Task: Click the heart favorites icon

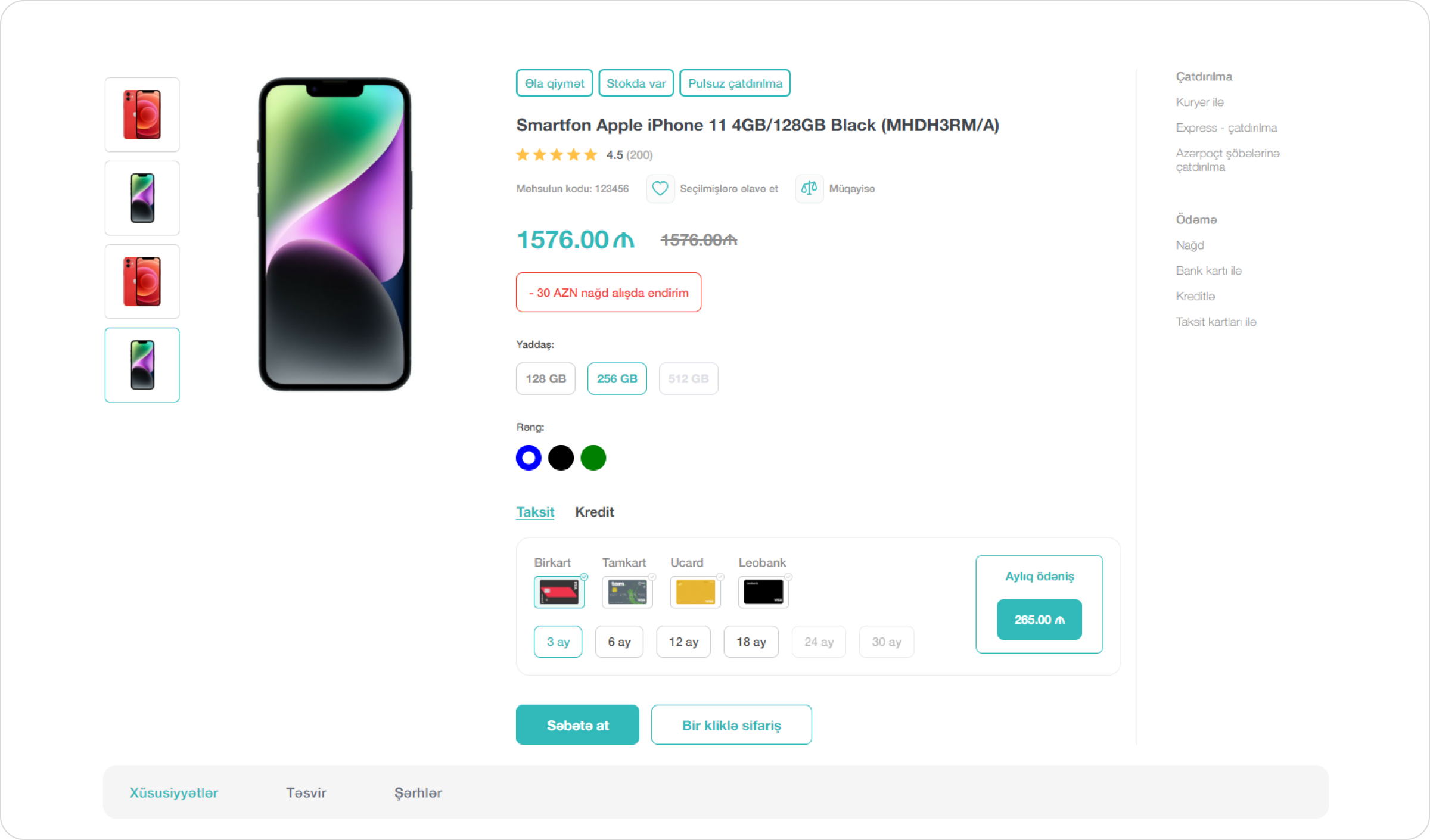Action: [660, 189]
